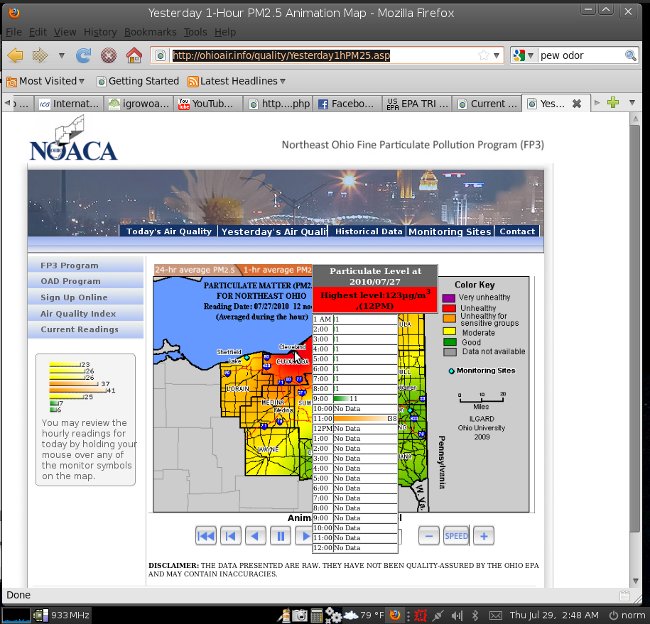The height and width of the screenshot is (624, 650).
Task: Select OAD Program in the sidebar
Action: (x=86, y=281)
